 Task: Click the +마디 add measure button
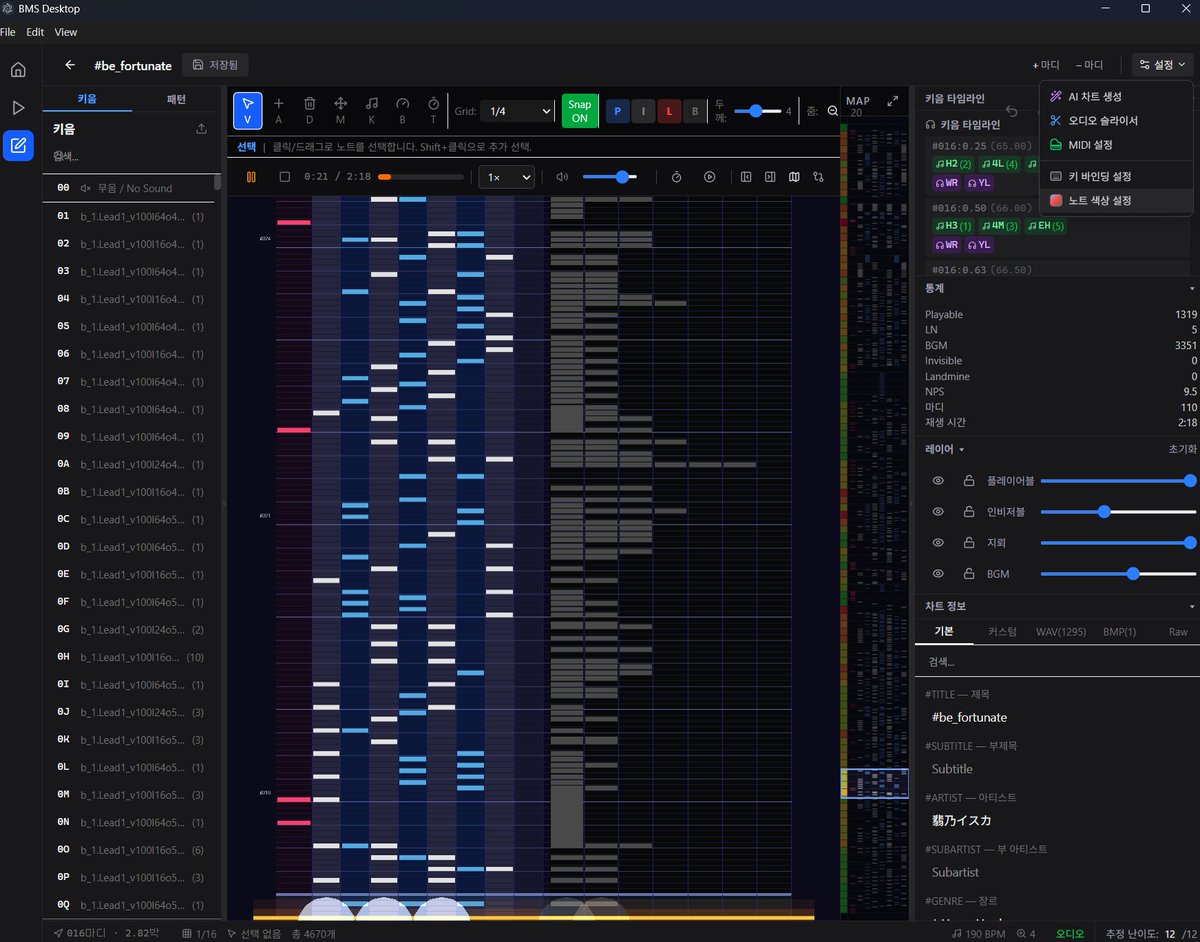pos(1046,65)
